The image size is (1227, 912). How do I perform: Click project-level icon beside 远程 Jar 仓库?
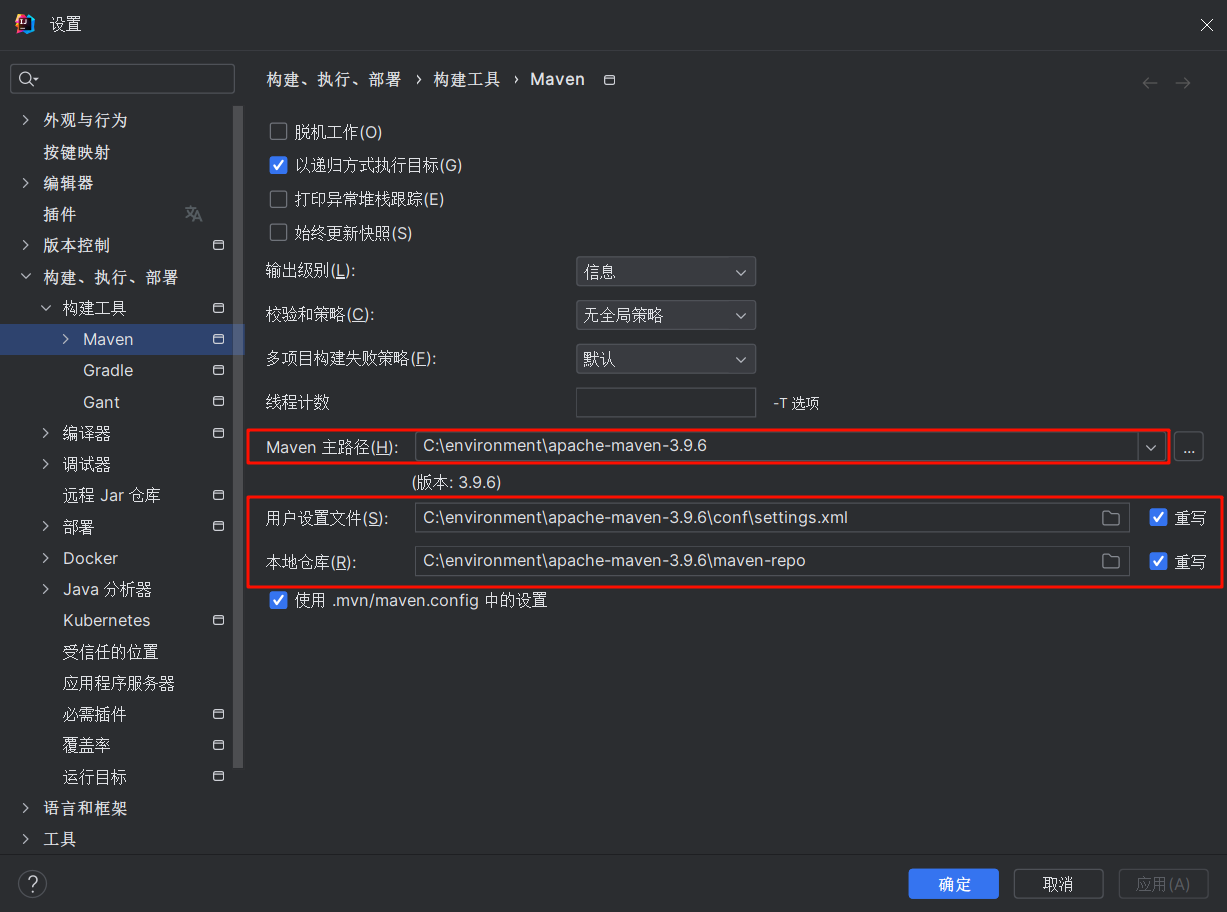point(218,495)
